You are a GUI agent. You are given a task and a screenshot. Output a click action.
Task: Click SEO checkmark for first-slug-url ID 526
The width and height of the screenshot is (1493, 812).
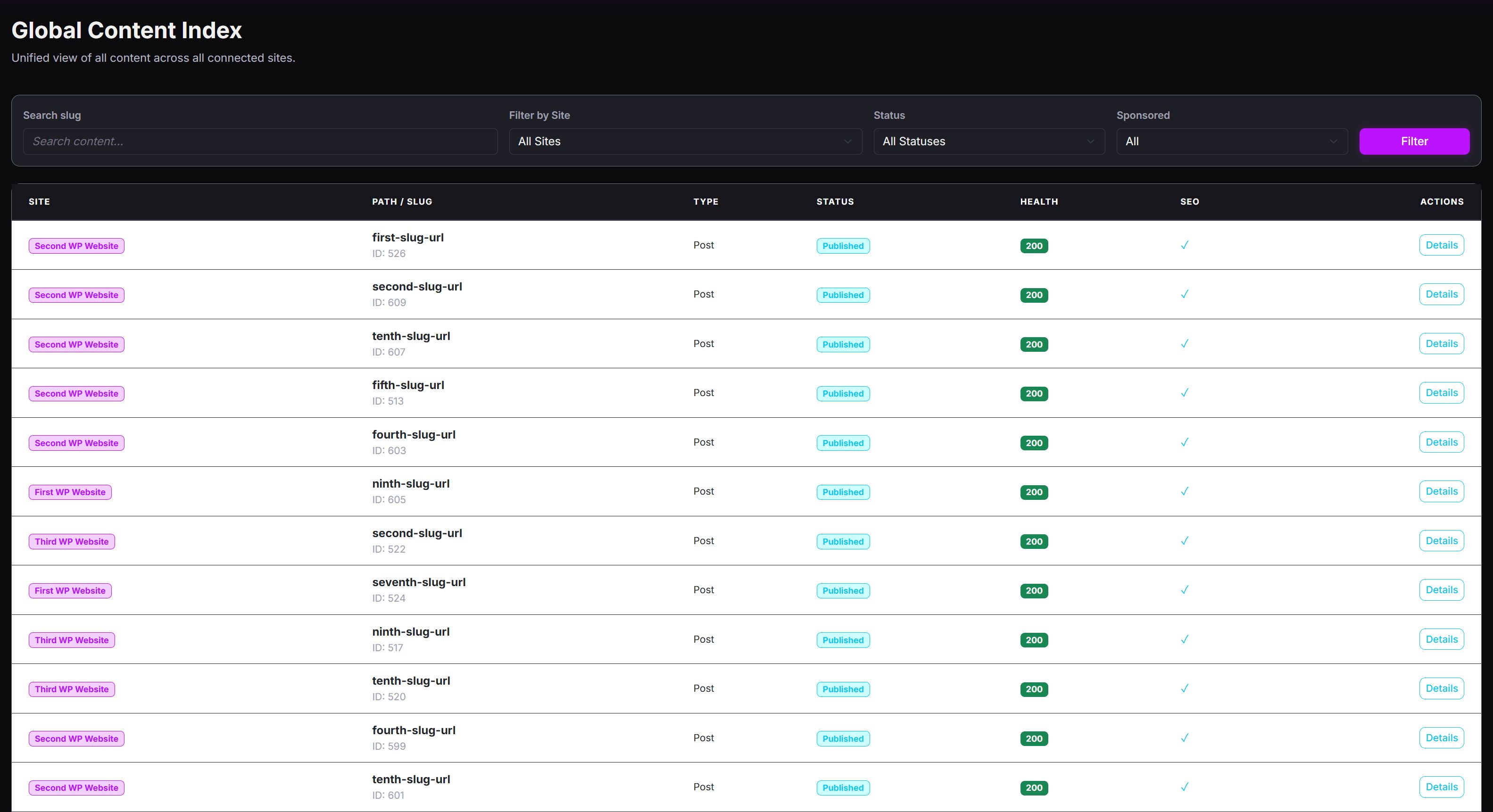pos(1184,245)
